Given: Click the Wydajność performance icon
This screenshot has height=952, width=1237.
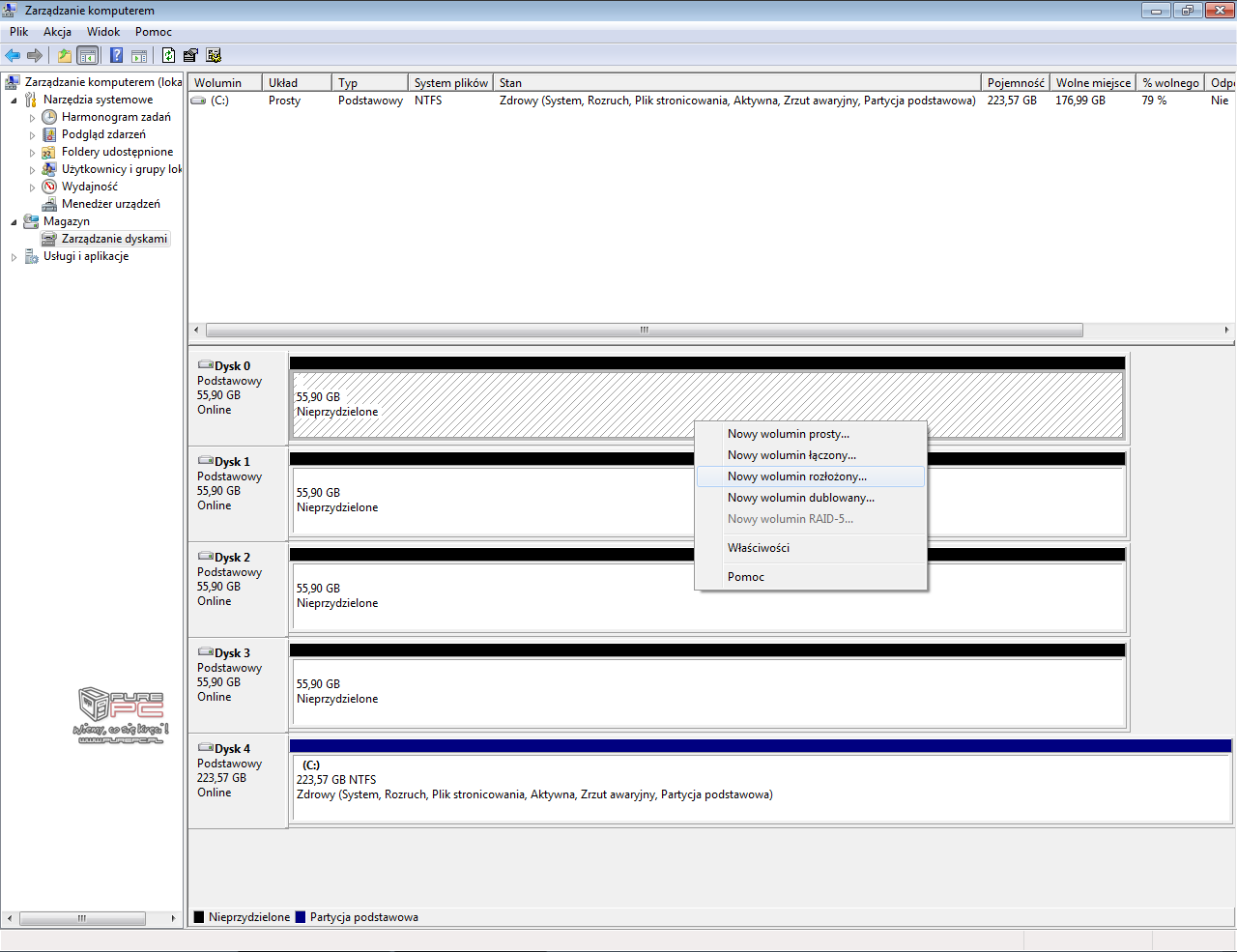Looking at the screenshot, I should 49,187.
